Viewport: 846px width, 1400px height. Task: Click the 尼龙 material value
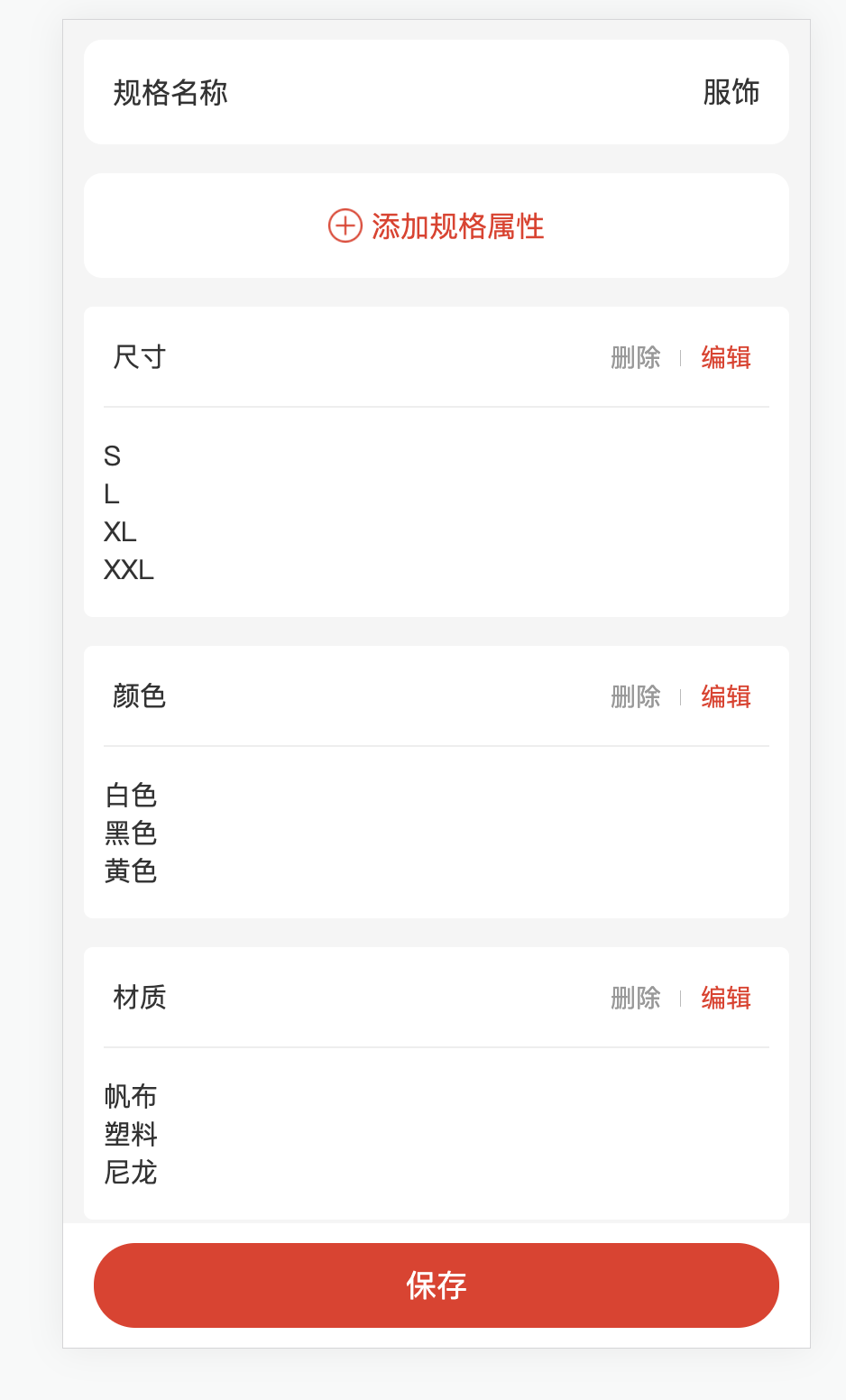click(131, 1173)
